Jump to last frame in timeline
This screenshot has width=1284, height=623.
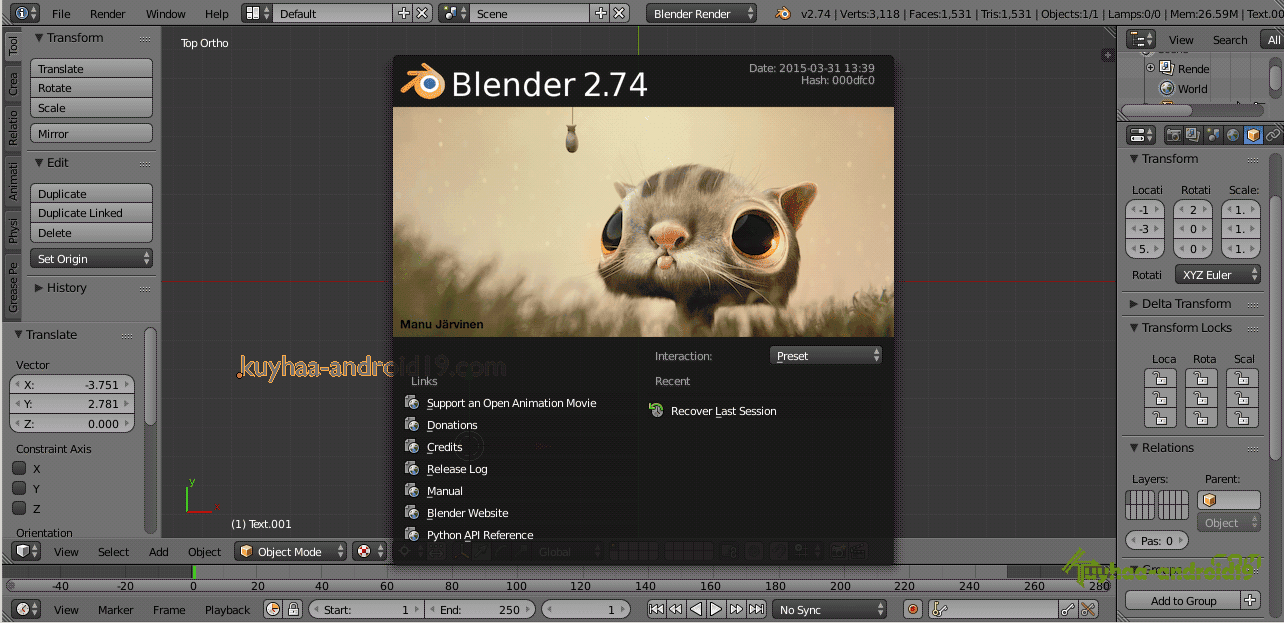(x=756, y=609)
